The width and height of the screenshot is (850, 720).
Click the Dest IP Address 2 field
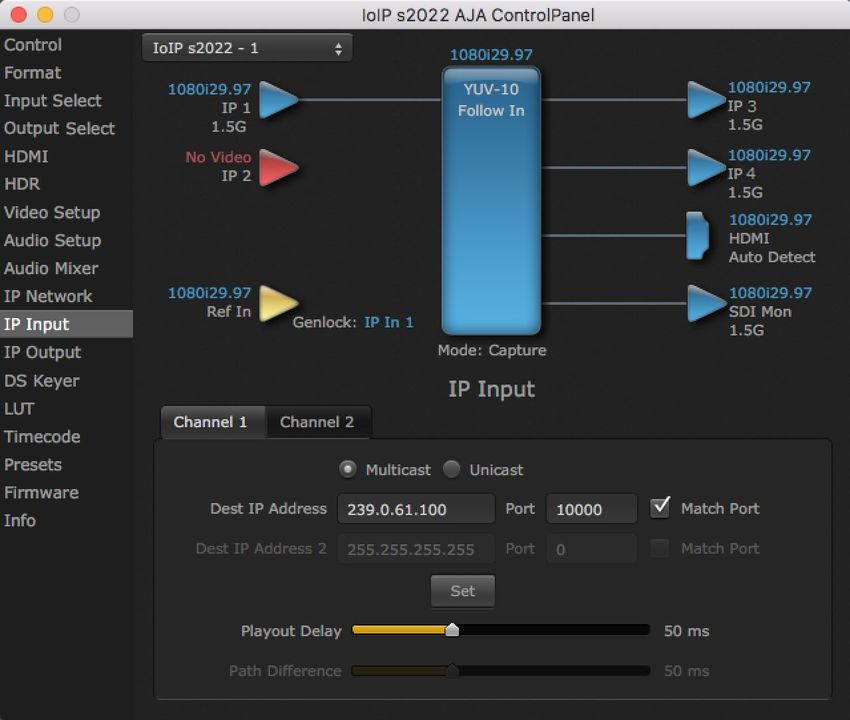click(416, 549)
